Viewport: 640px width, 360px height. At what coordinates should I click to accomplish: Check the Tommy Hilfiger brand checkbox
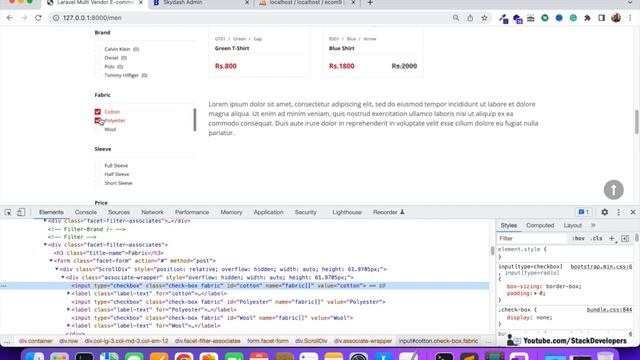[98, 76]
